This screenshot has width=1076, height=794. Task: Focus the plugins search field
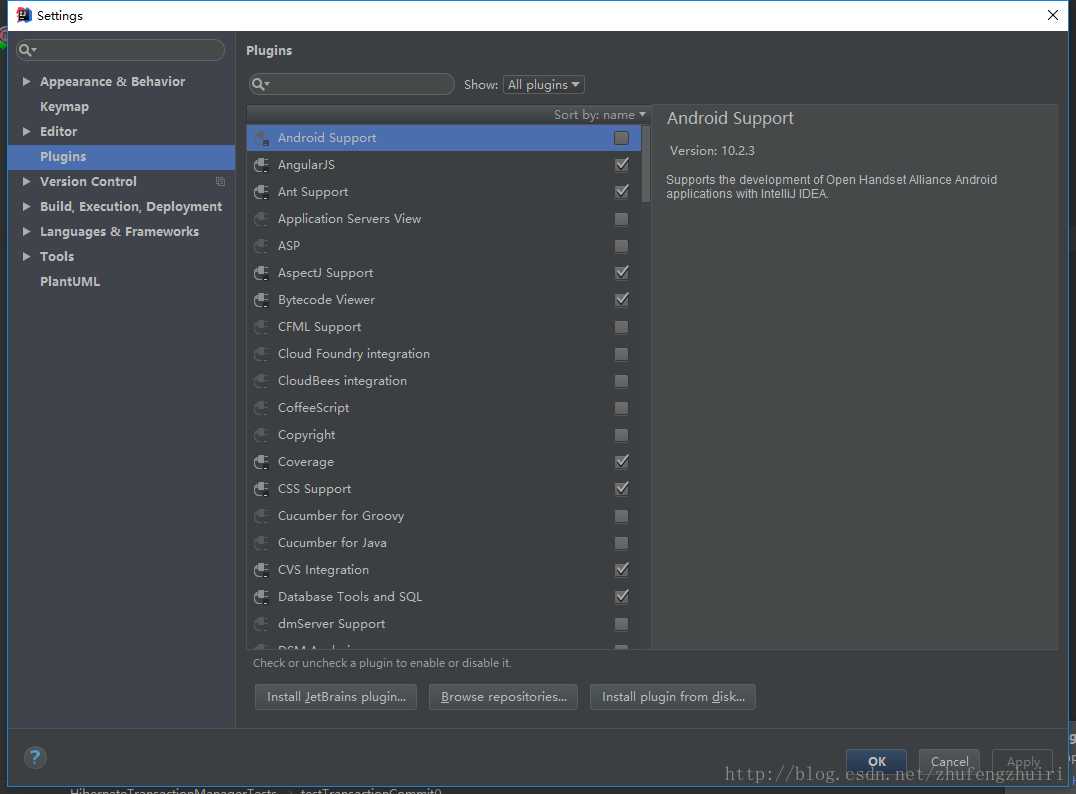(351, 84)
